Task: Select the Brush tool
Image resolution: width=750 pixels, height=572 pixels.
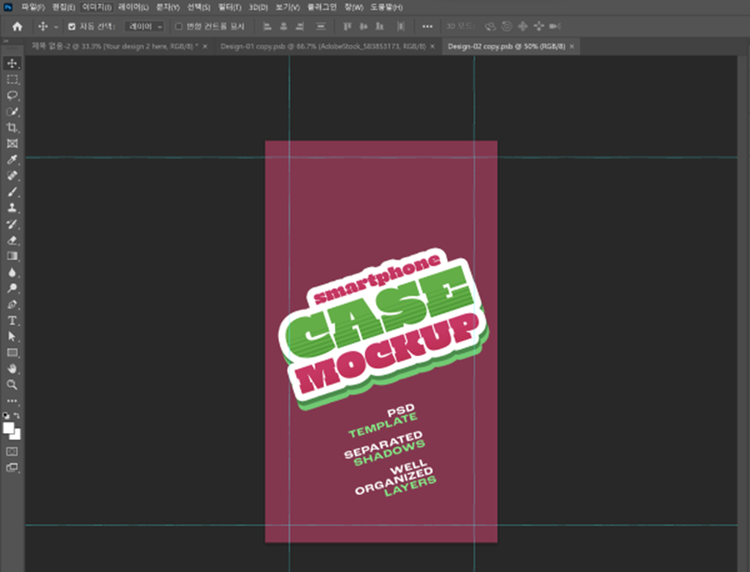Action: pos(13,192)
